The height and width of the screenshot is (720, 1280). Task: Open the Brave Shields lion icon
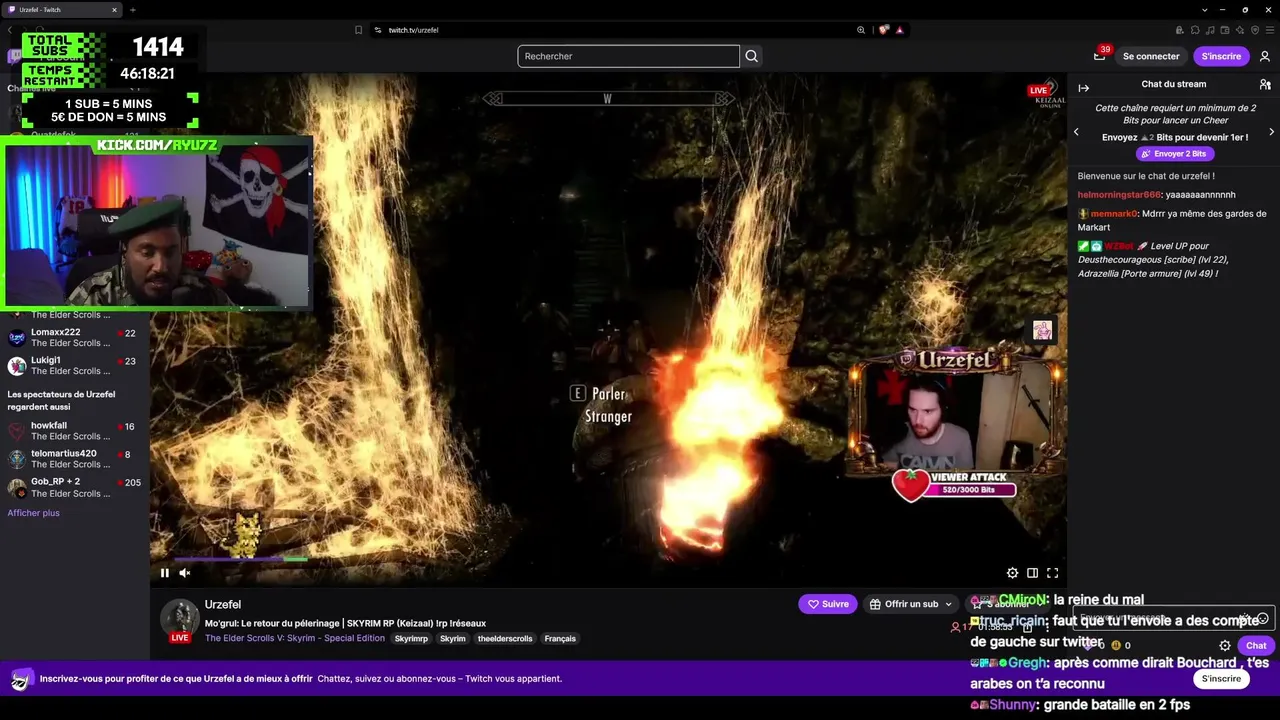884,30
